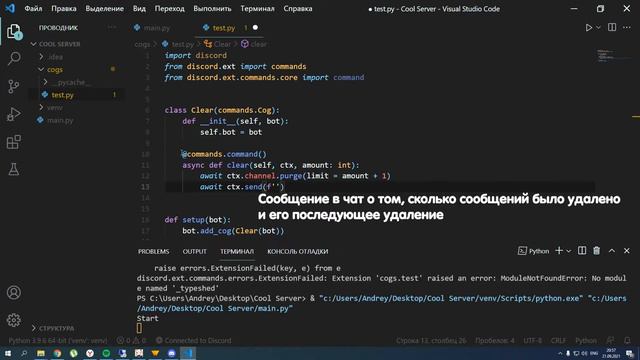640x360 pixels.
Task: Select the Python terminal shell label
Action: [533, 251]
